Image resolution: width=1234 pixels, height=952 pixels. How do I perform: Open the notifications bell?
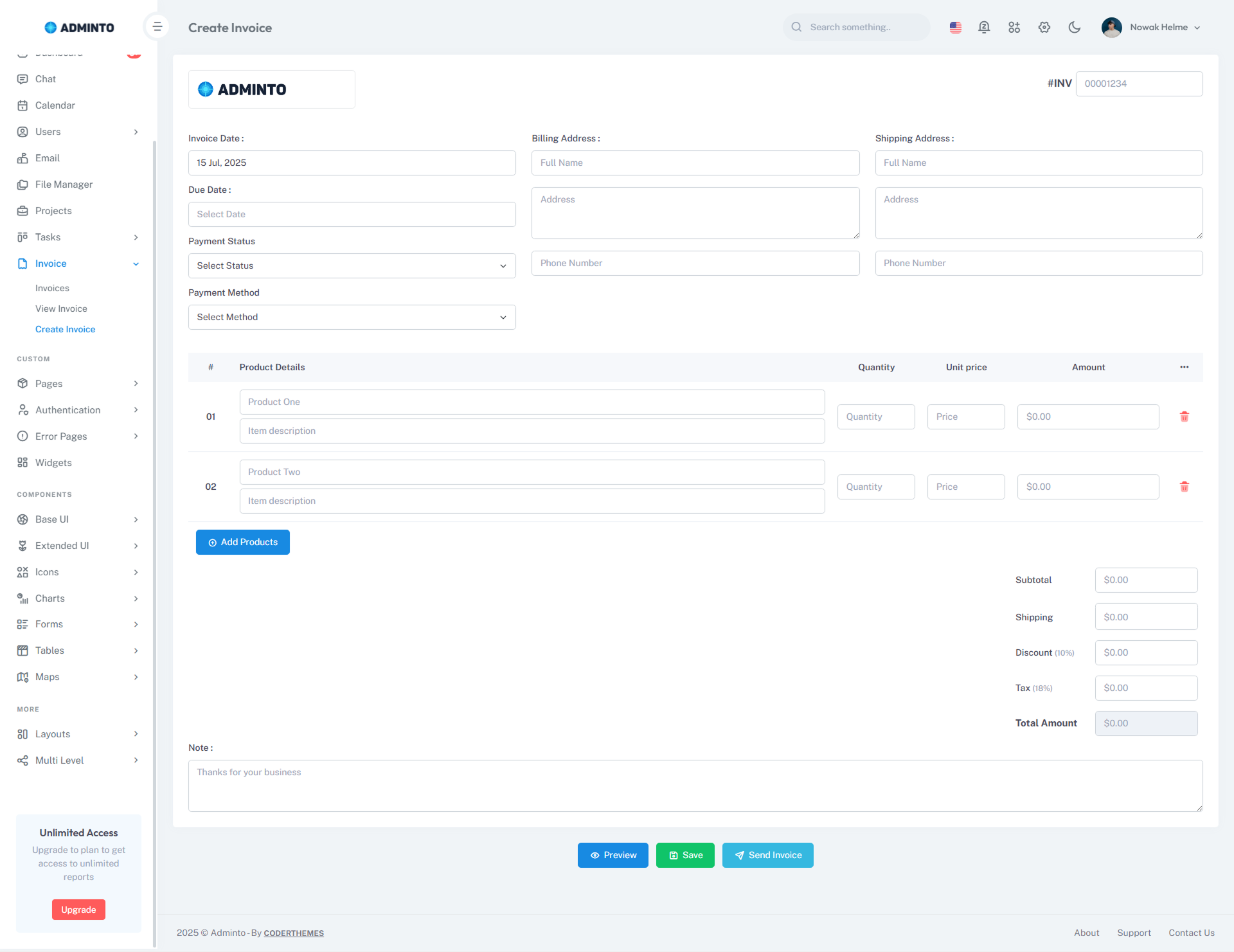click(984, 27)
